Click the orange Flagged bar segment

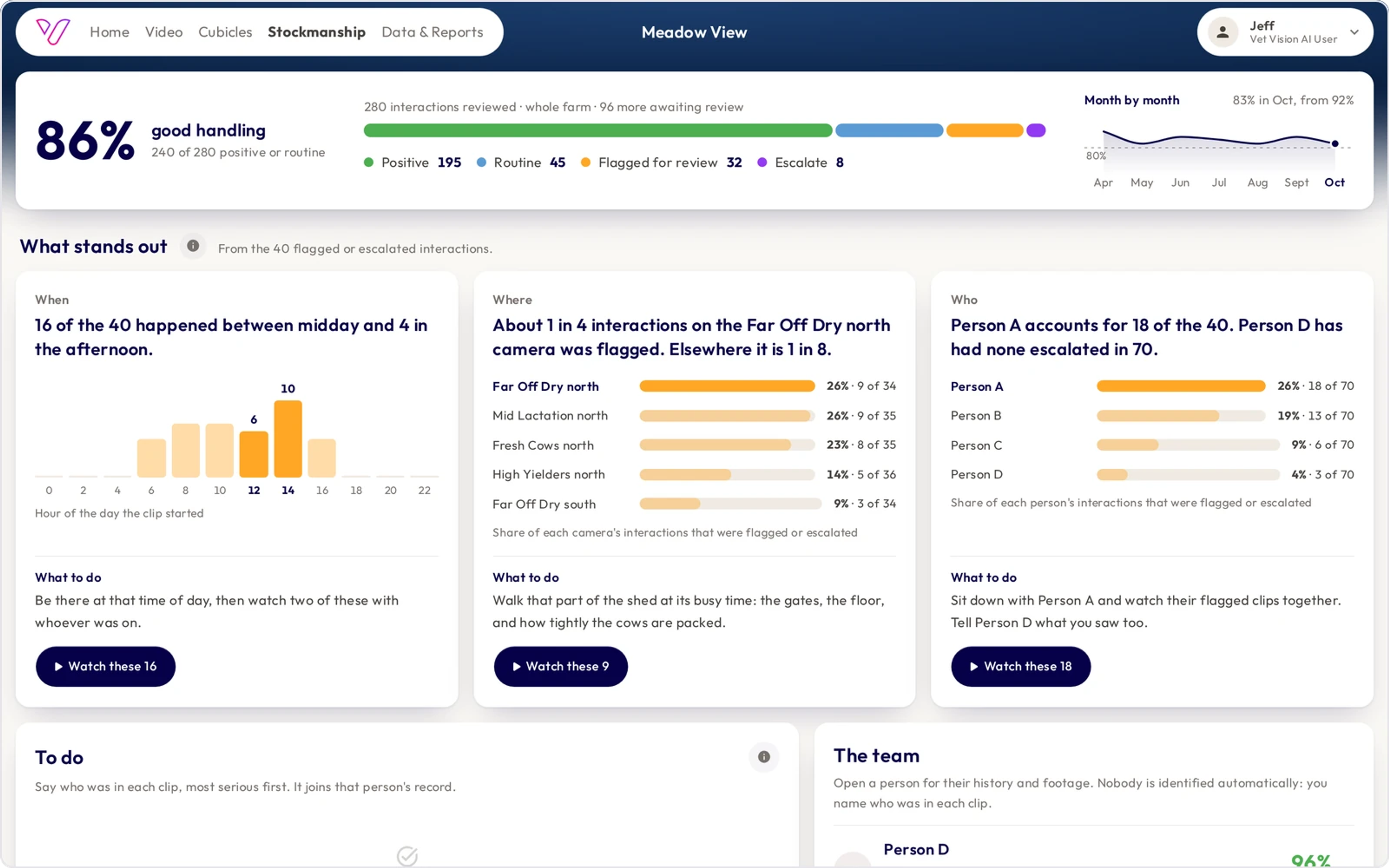pos(984,130)
